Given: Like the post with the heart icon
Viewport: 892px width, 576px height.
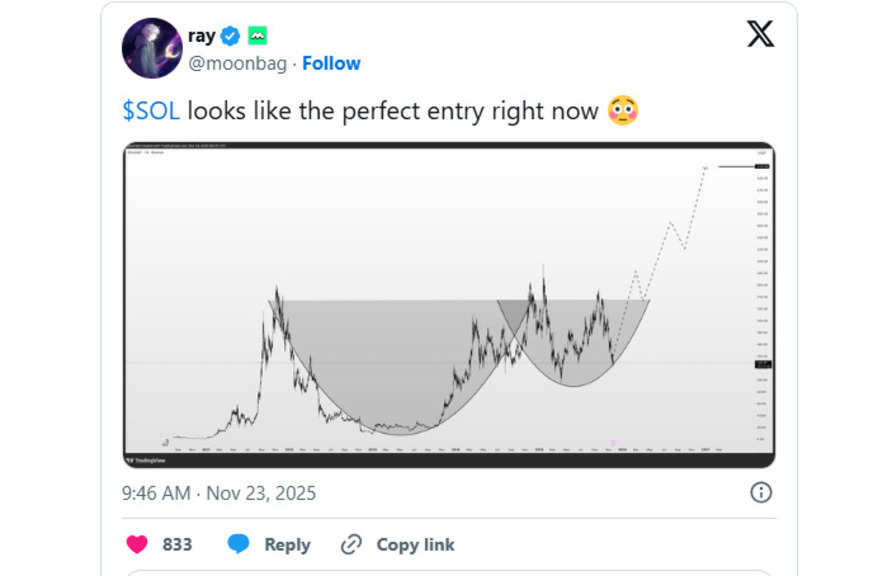Looking at the screenshot, I should [x=137, y=544].
